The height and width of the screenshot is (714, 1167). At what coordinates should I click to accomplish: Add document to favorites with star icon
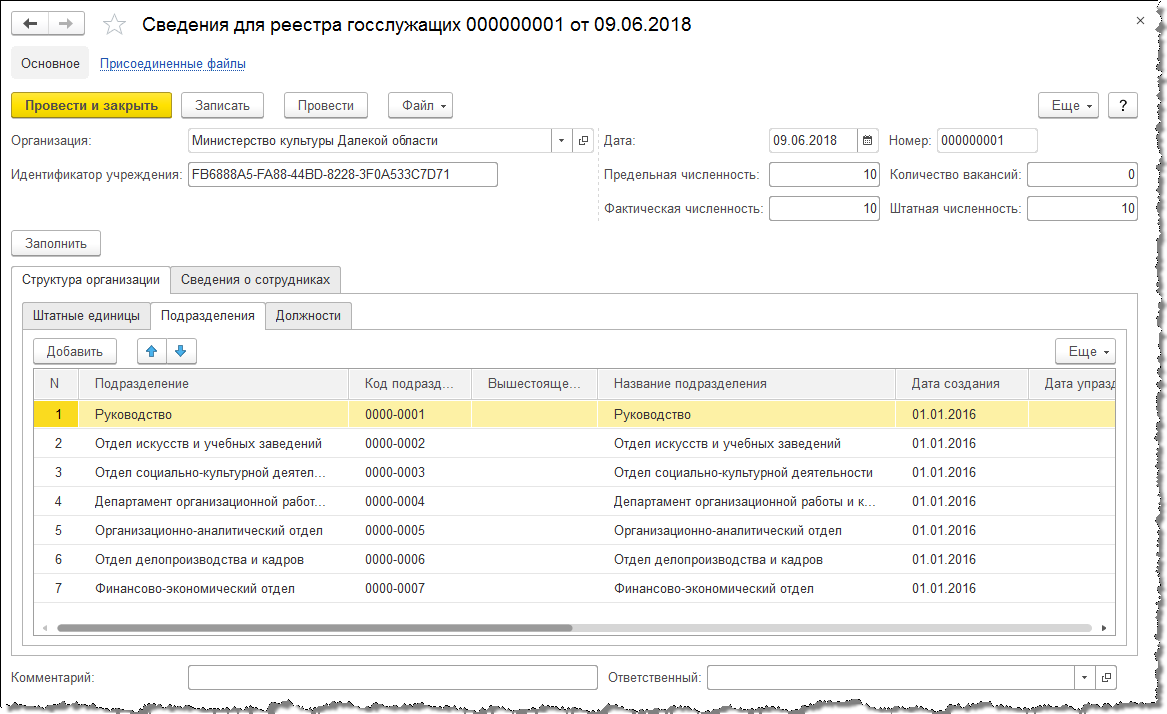[114, 25]
